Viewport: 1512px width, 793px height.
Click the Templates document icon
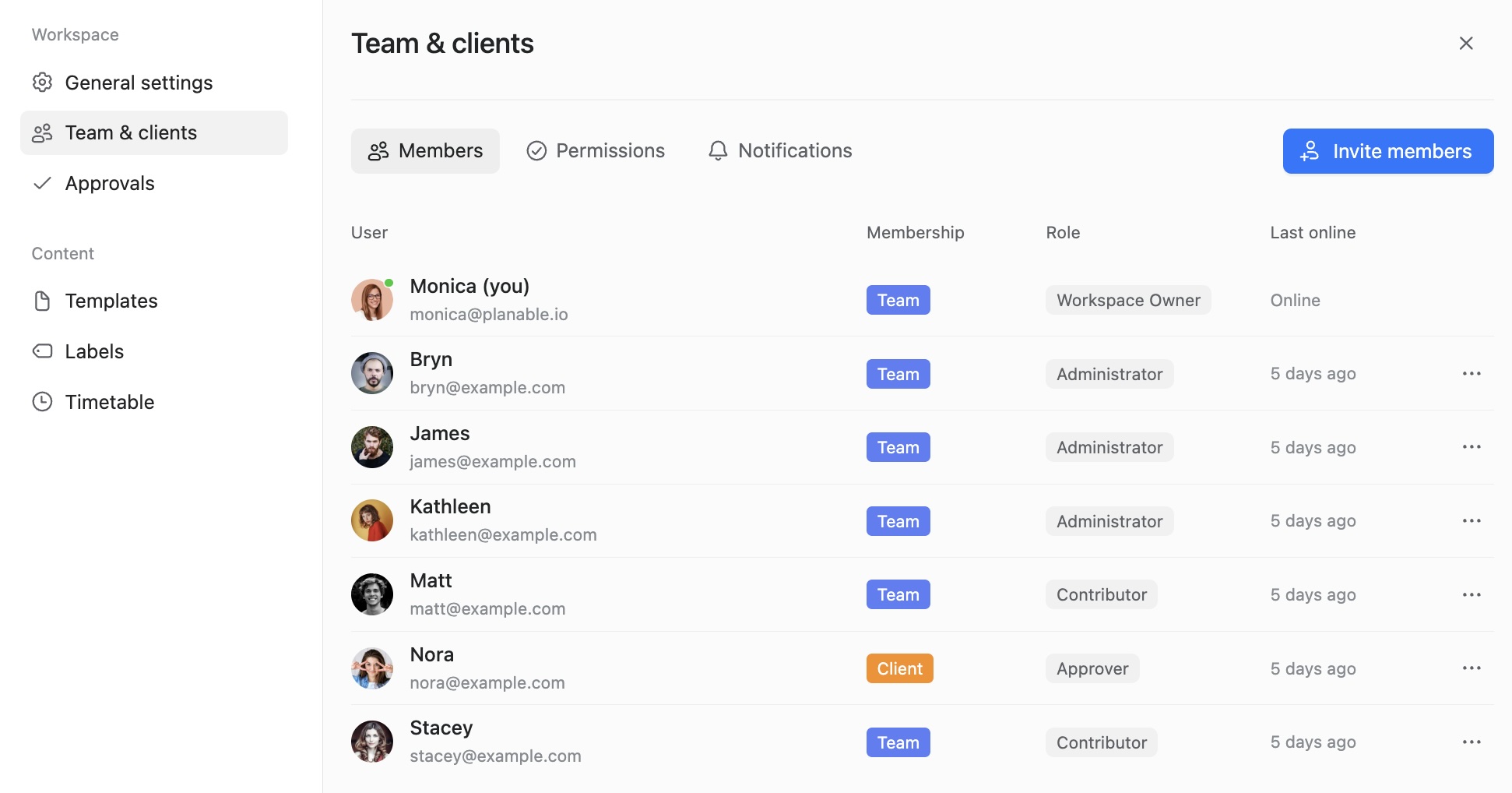click(42, 301)
